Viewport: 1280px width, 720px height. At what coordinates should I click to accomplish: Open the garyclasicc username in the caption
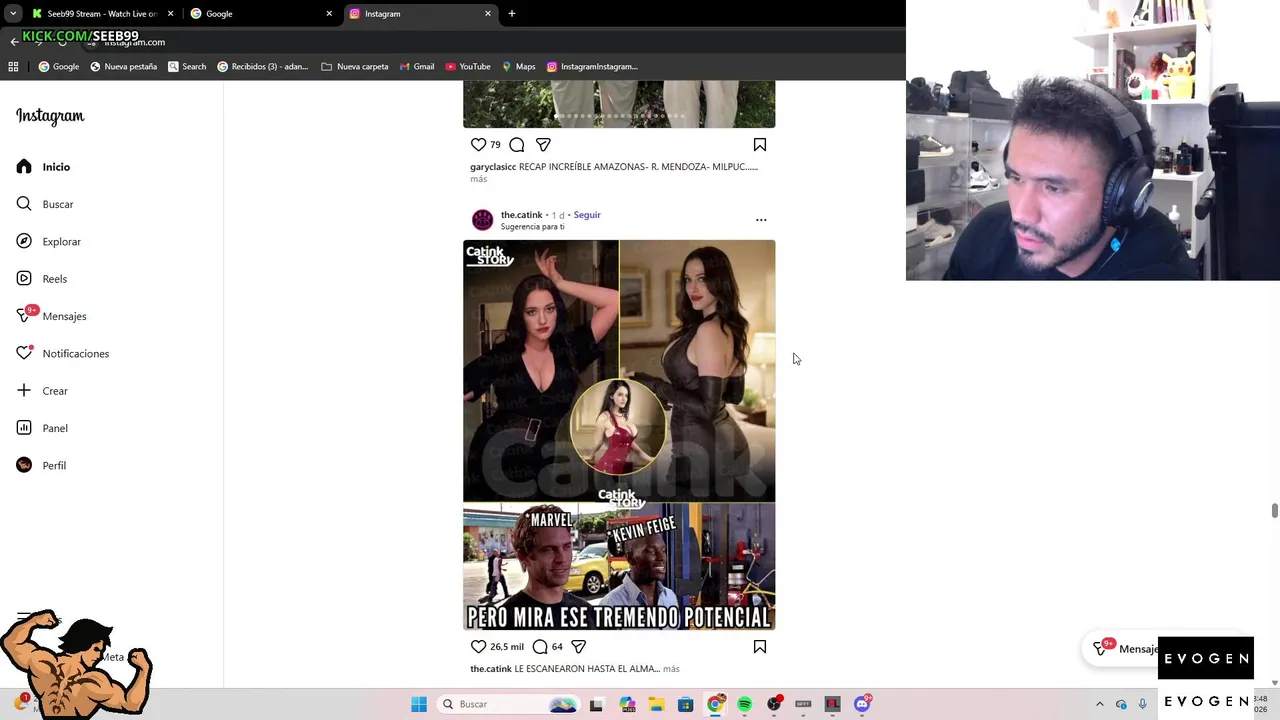coord(493,167)
